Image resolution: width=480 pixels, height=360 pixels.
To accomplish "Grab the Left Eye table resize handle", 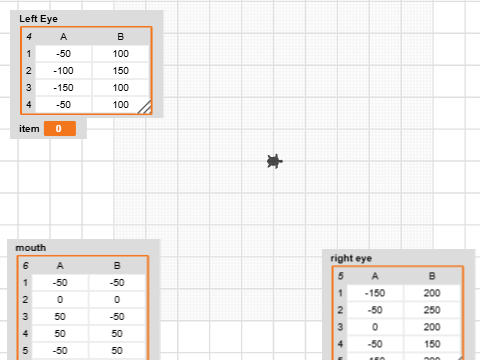I will point(145,107).
